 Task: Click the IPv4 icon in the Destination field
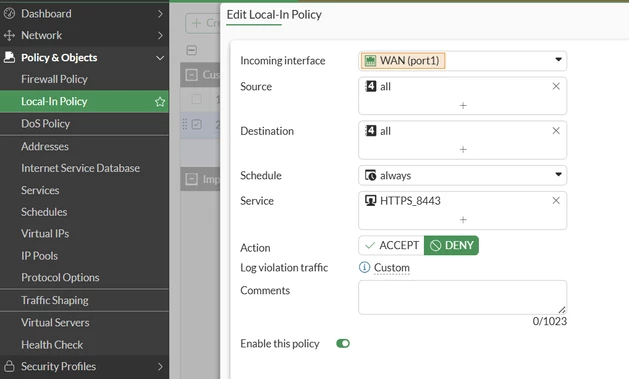click(x=370, y=131)
